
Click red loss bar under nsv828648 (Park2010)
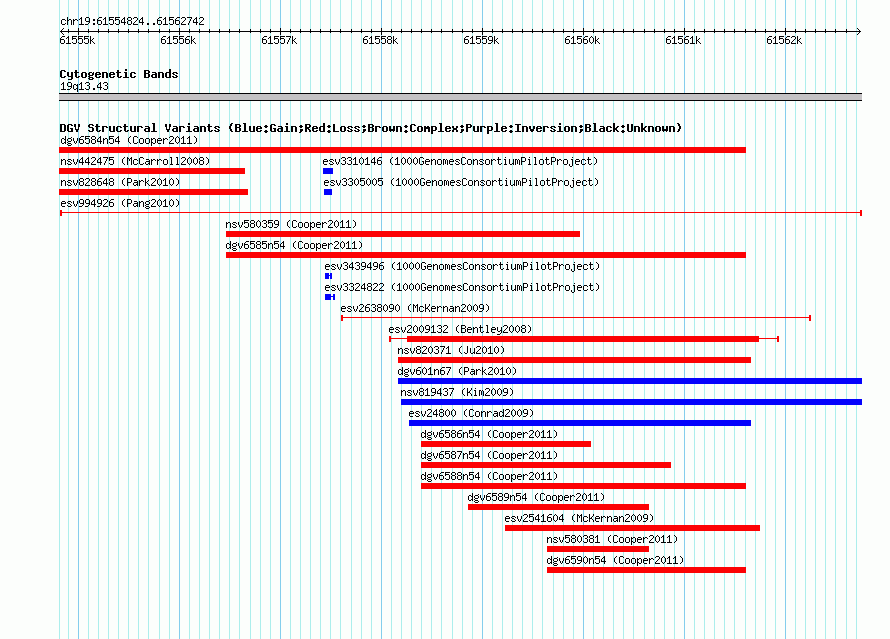click(153, 192)
